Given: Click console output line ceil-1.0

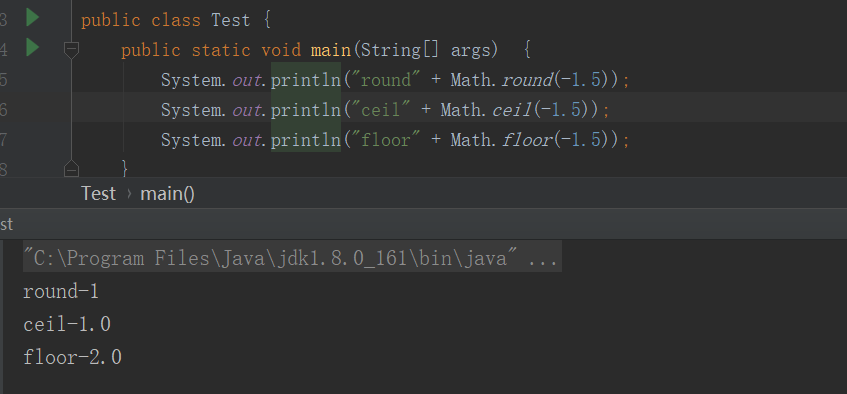Looking at the screenshot, I should tap(67, 324).
